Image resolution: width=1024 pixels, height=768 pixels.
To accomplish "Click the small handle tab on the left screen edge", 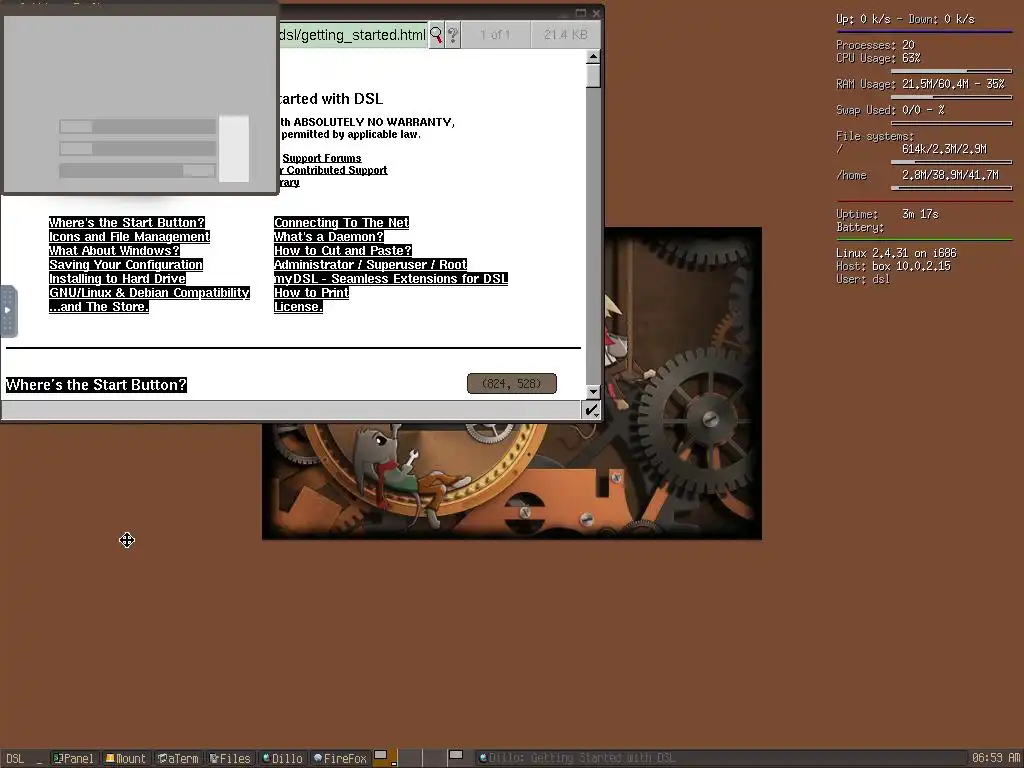I will 8,311.
